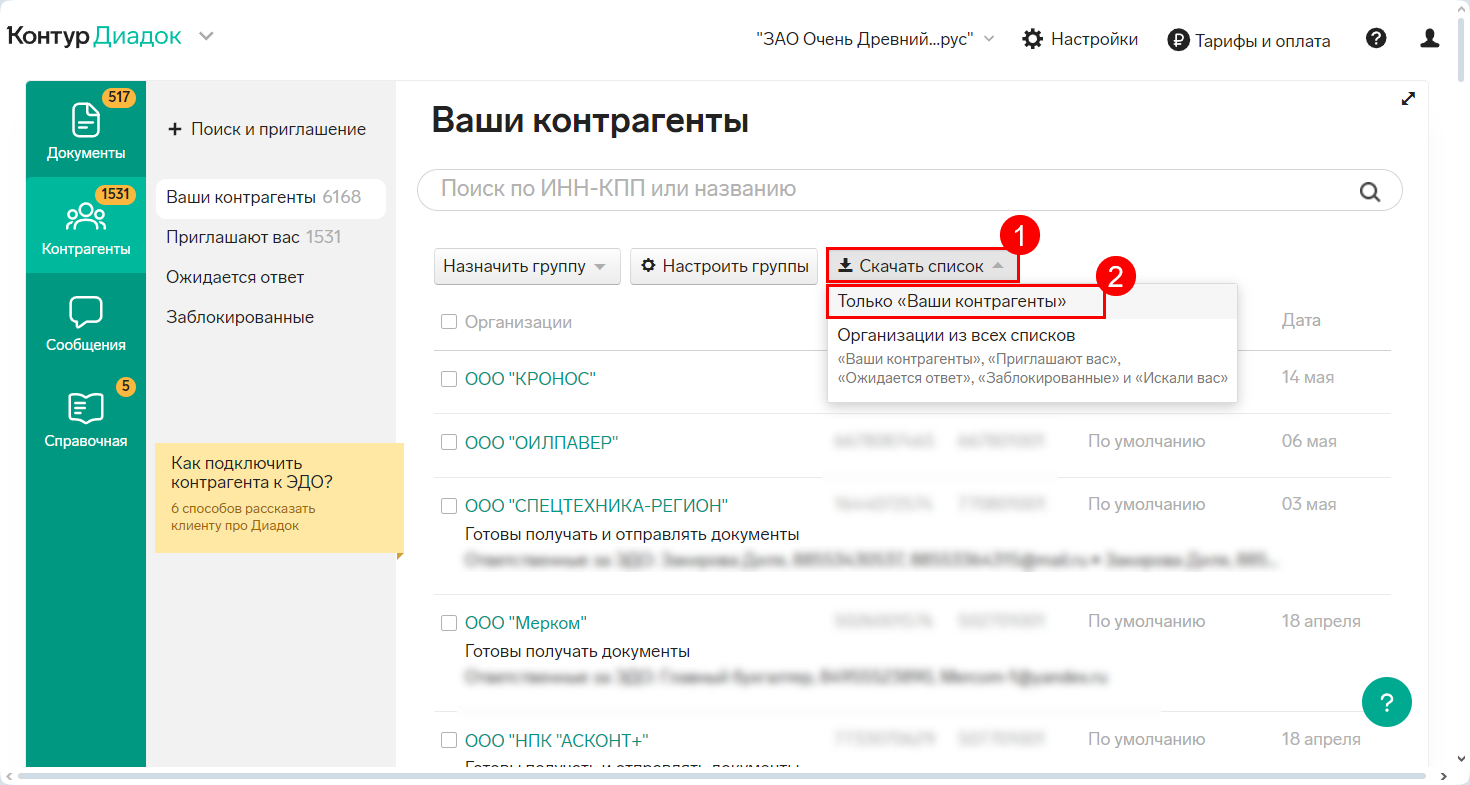This screenshot has width=1470, height=785.
Task: Click the plus icon for Поиск и приглашение
Action: point(174,129)
